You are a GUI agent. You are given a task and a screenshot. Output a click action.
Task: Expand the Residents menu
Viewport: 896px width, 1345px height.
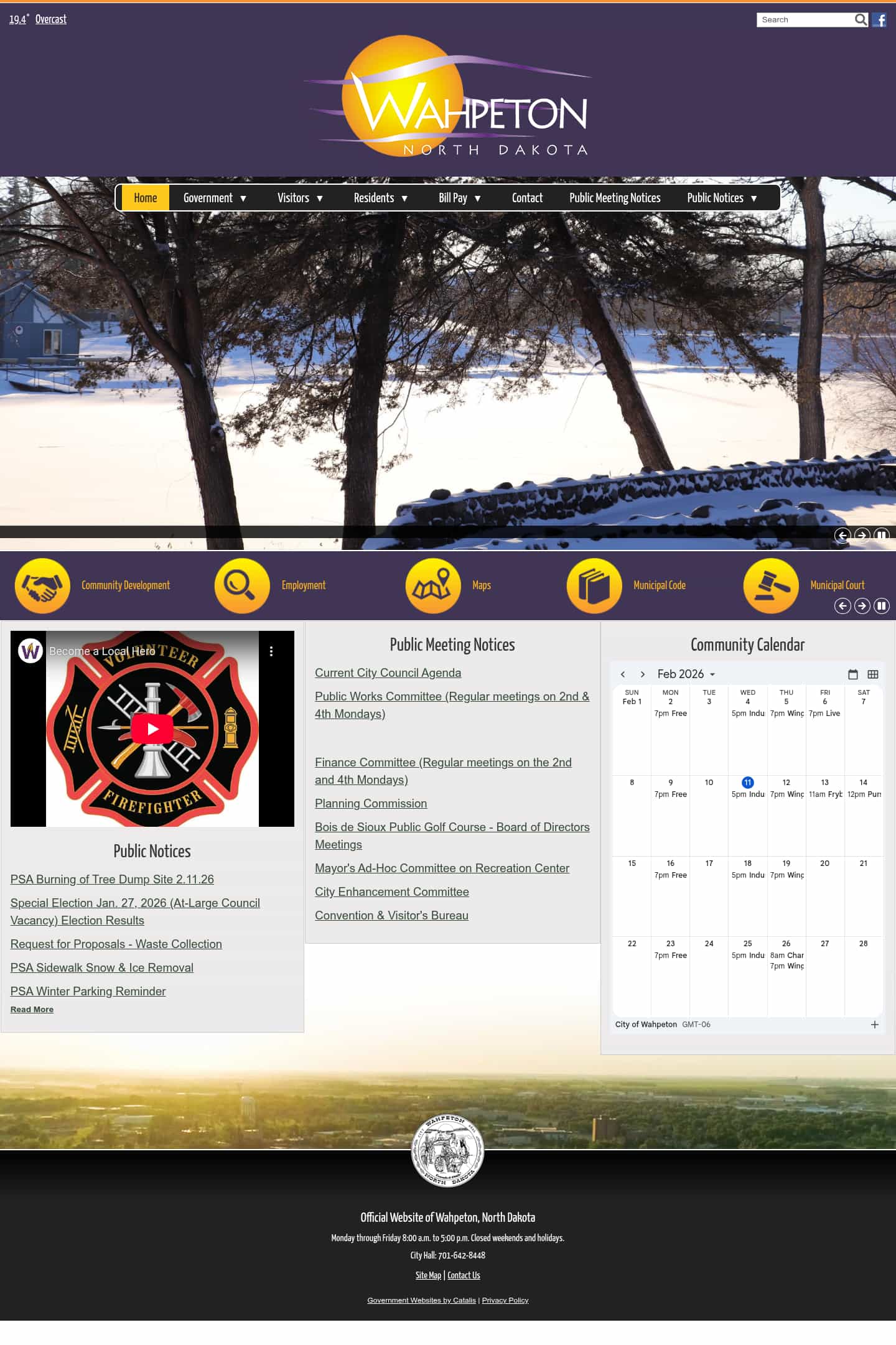pyautogui.click(x=381, y=198)
